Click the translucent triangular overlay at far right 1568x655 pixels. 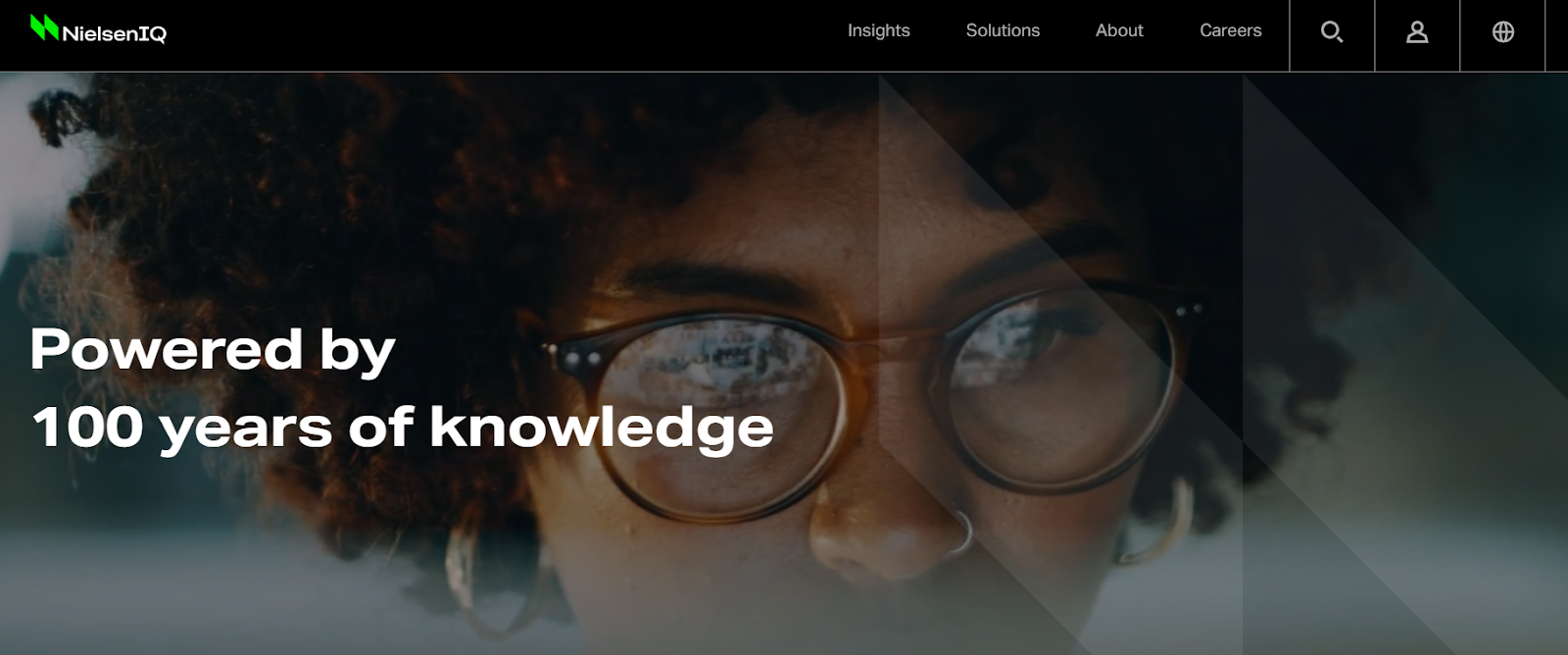tap(1405, 364)
